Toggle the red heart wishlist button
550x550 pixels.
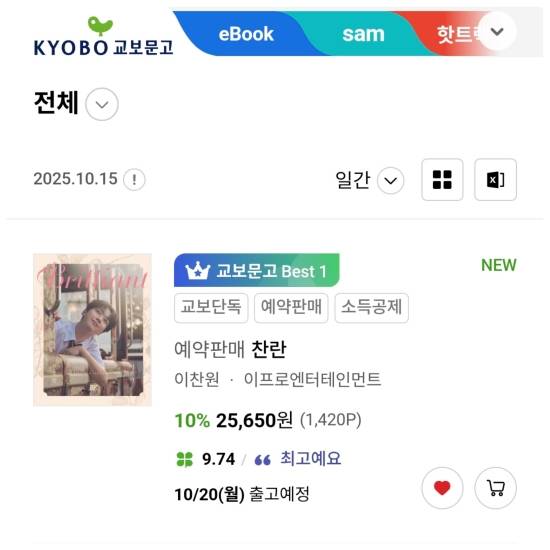(x=442, y=488)
